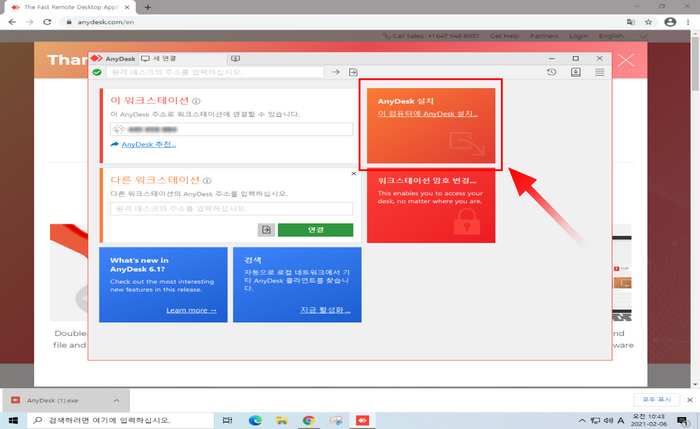This screenshot has width=700, height=429.
Task: Click the gray file transfer button next to 연결
Action: (x=266, y=229)
